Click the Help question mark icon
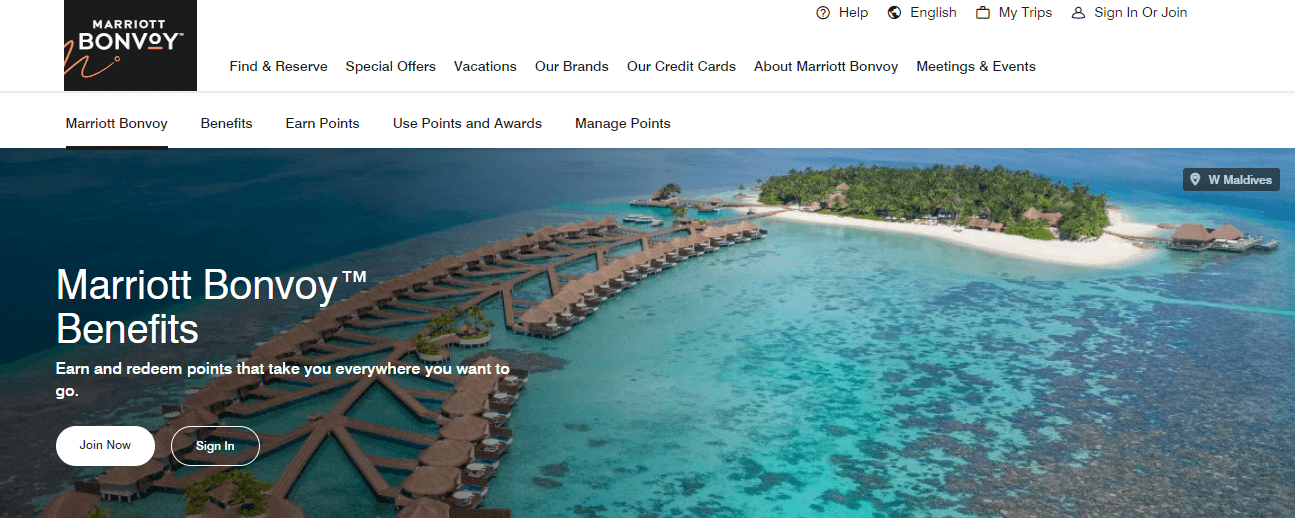 pyautogui.click(x=823, y=13)
